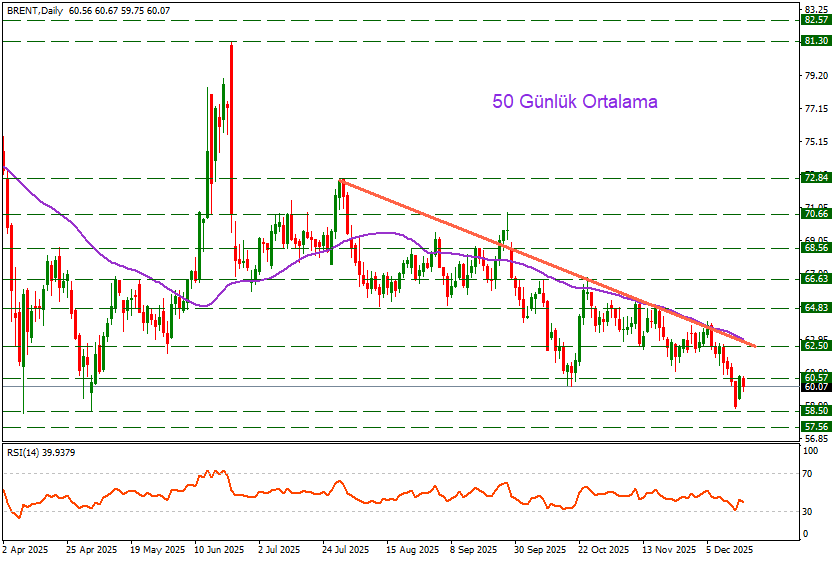This screenshot has height=561, width=839.
Task: Click the 58.50 support price tag
Action: click(816, 411)
